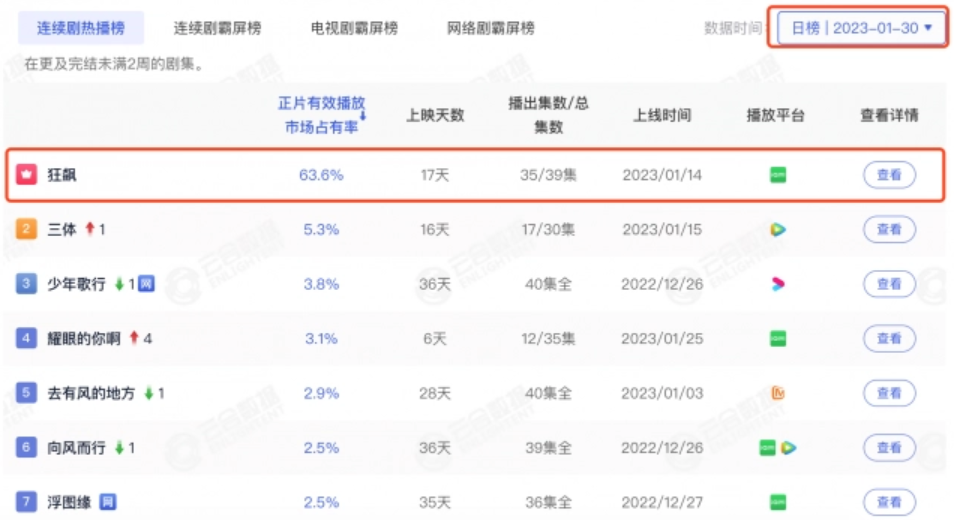This screenshot has width=954, height=520.
Task: Click the crown rank icon beside 狂飙
Action: (26, 175)
